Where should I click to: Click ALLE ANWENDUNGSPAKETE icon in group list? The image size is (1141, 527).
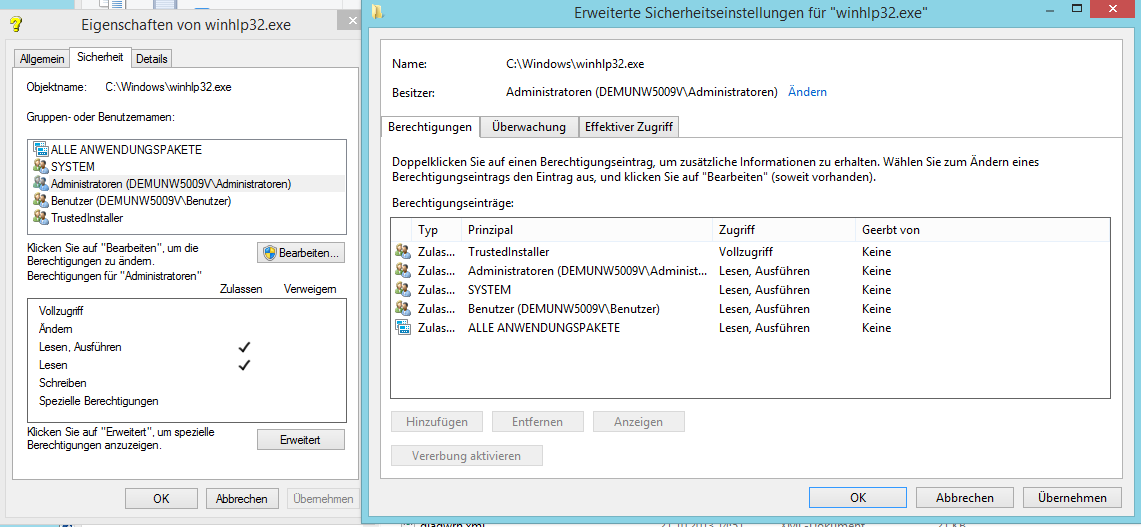pyautogui.click(x=40, y=150)
